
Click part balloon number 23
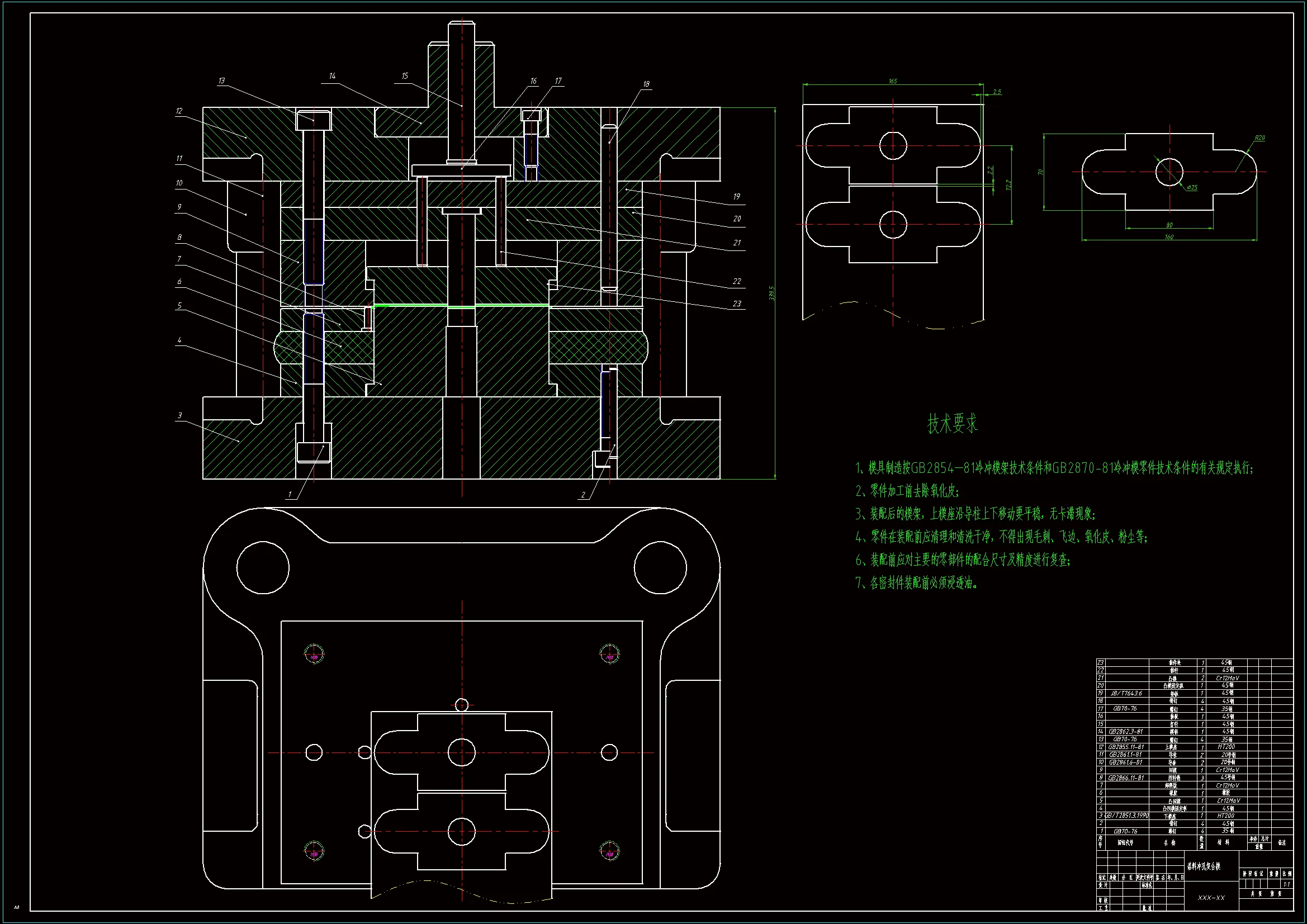(x=737, y=304)
